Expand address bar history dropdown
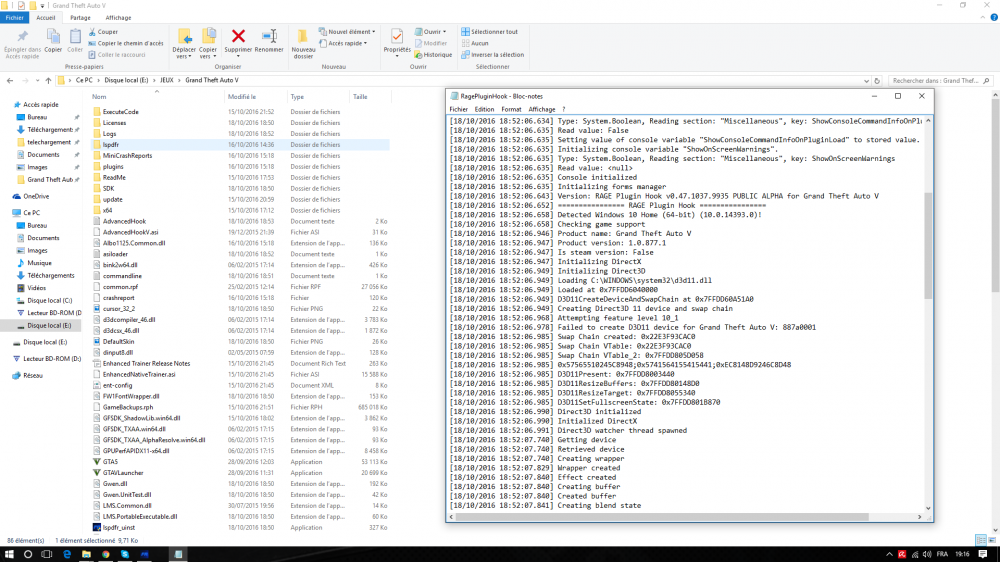This screenshot has height=562, width=1000. [x=866, y=81]
